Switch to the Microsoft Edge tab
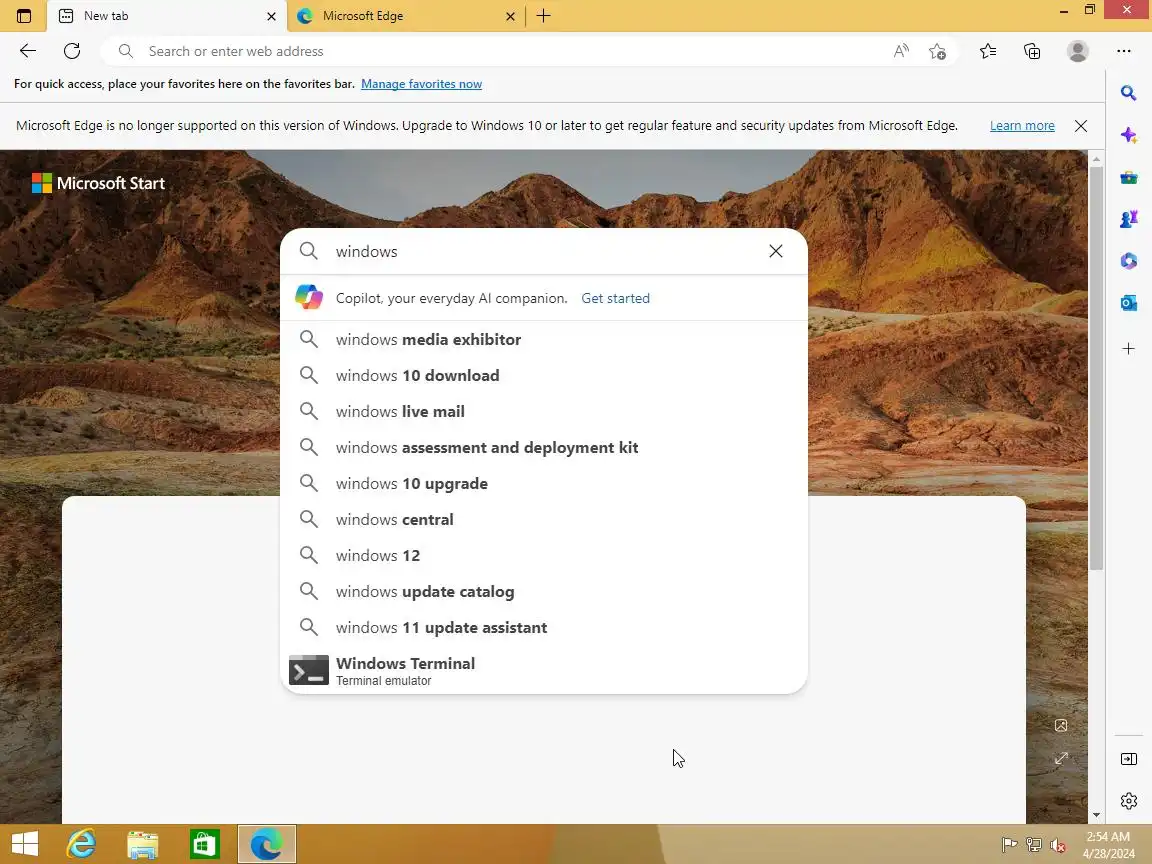The width and height of the screenshot is (1152, 864). 406,15
